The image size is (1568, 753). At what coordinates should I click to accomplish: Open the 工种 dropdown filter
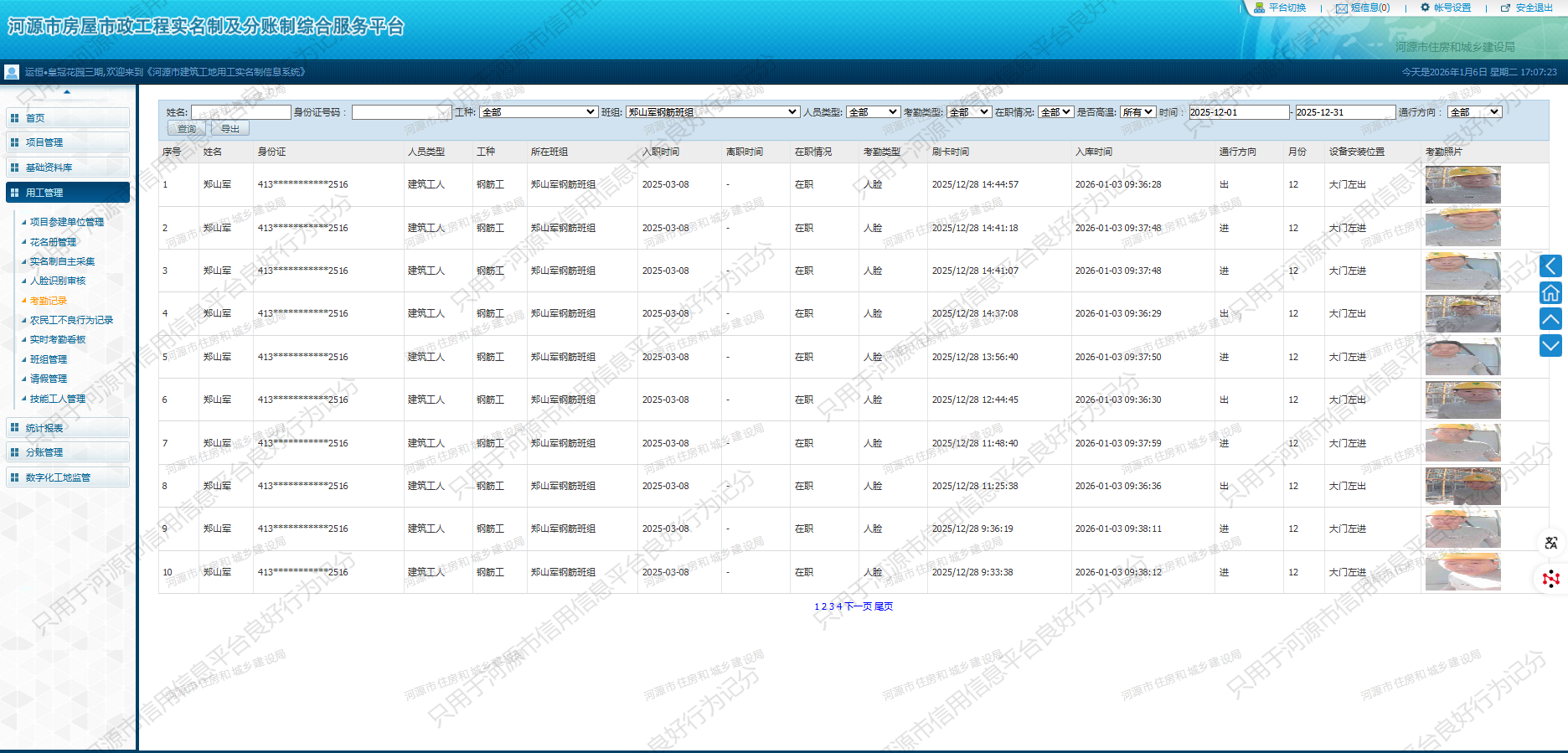pos(539,112)
